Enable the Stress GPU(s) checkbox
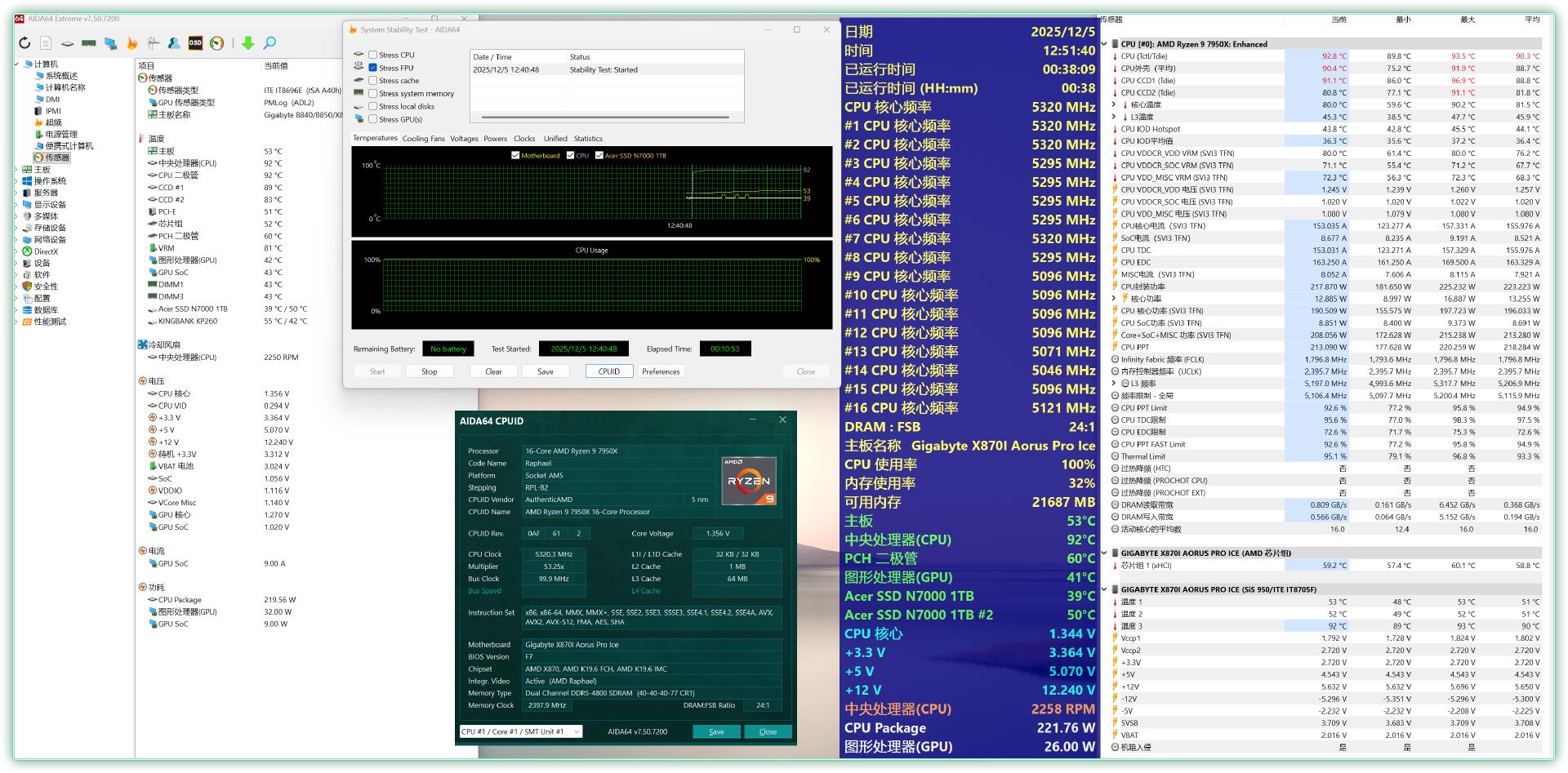This screenshot has width=1568, height=773. tap(373, 119)
